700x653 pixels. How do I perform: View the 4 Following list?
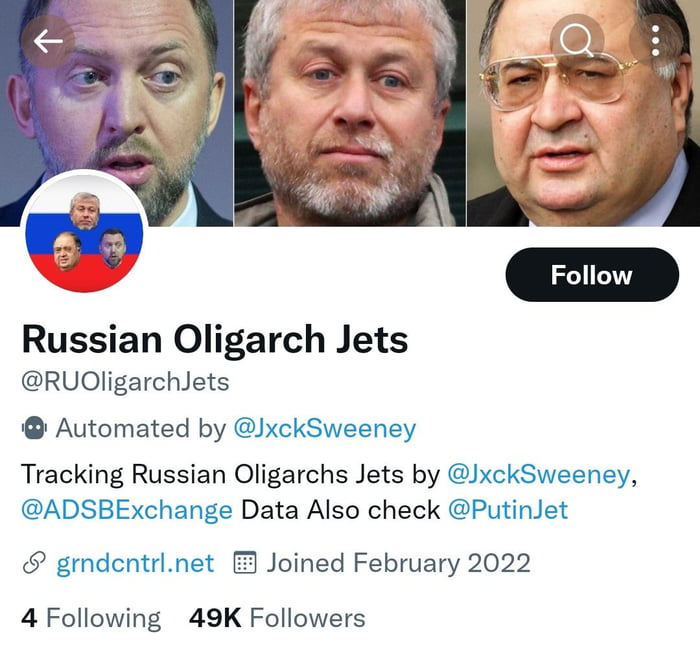[x=91, y=618]
